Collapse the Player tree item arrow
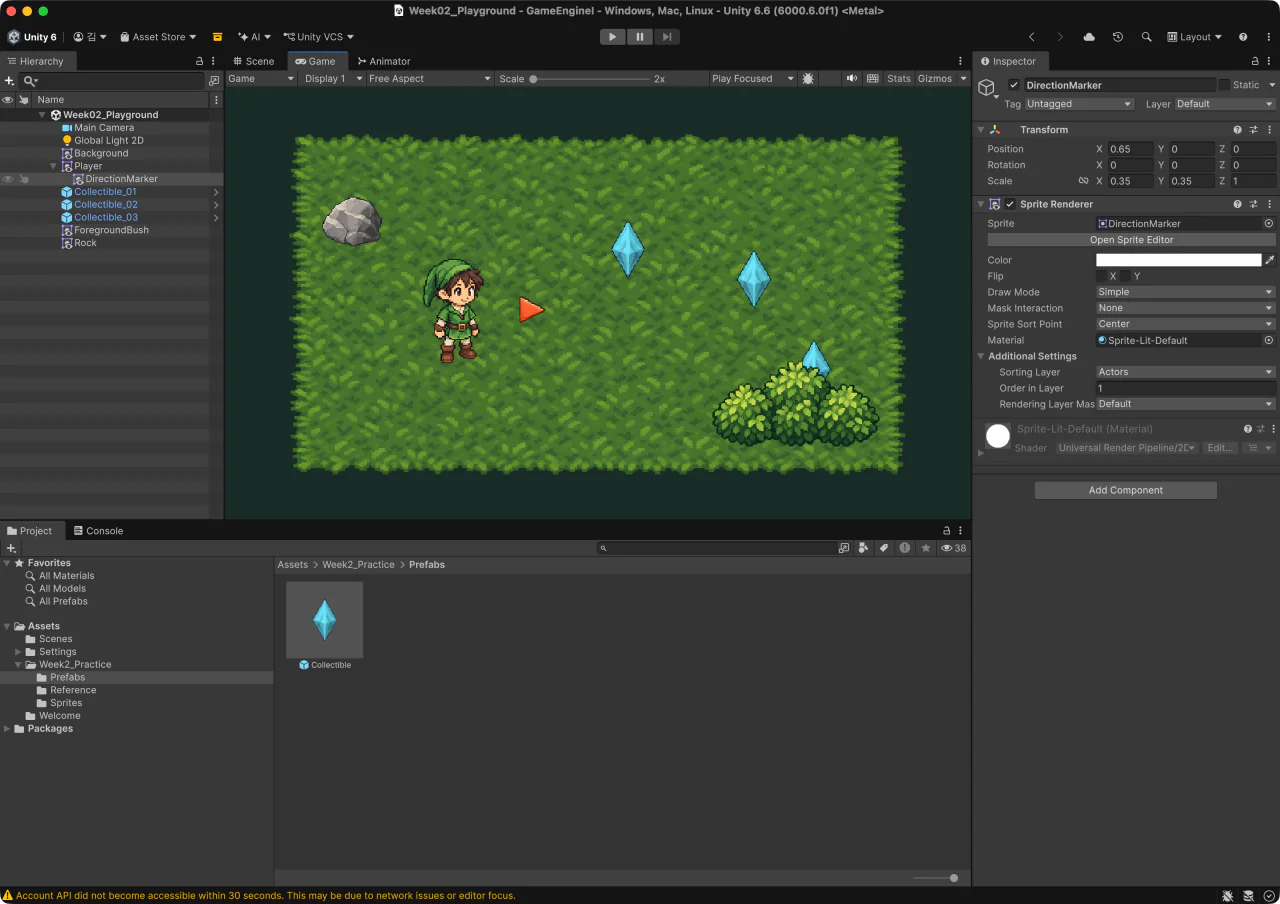Viewport: 1280px width, 904px height. pyautogui.click(x=53, y=166)
